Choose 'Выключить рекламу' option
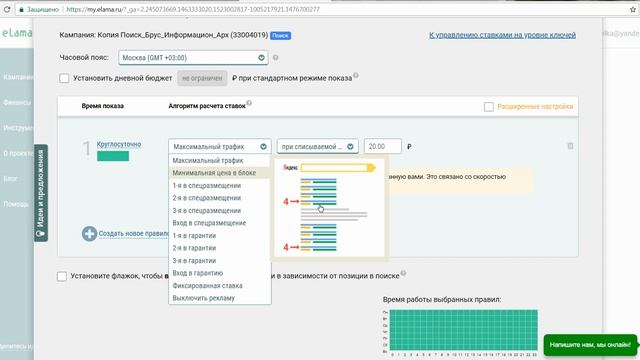The width and height of the screenshot is (640, 360). (220, 298)
